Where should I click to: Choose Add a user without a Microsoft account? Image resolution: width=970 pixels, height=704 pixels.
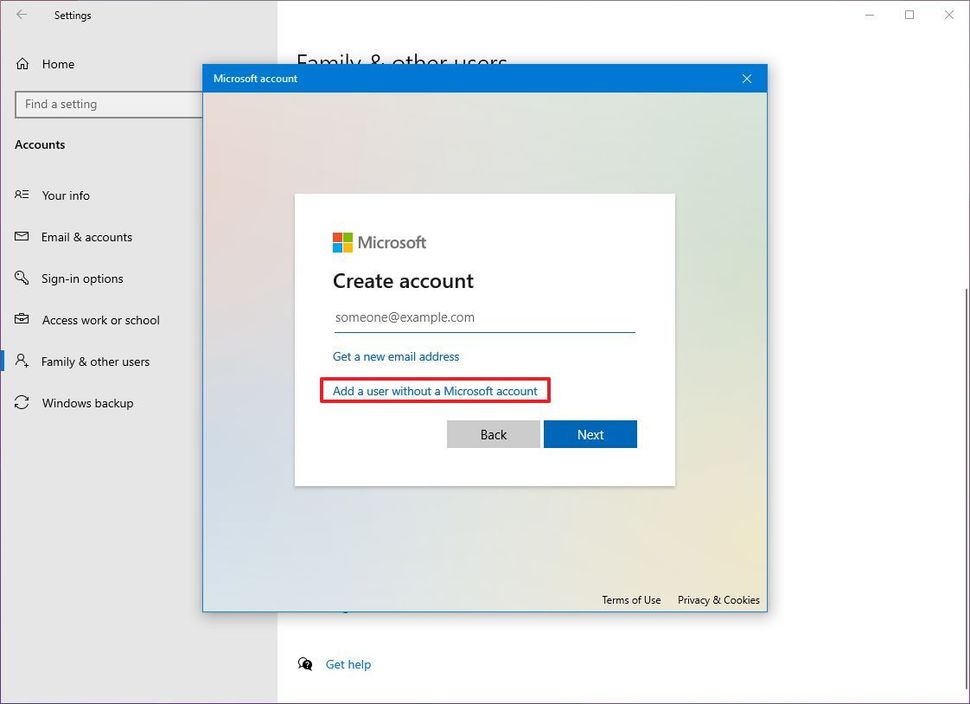tap(435, 391)
